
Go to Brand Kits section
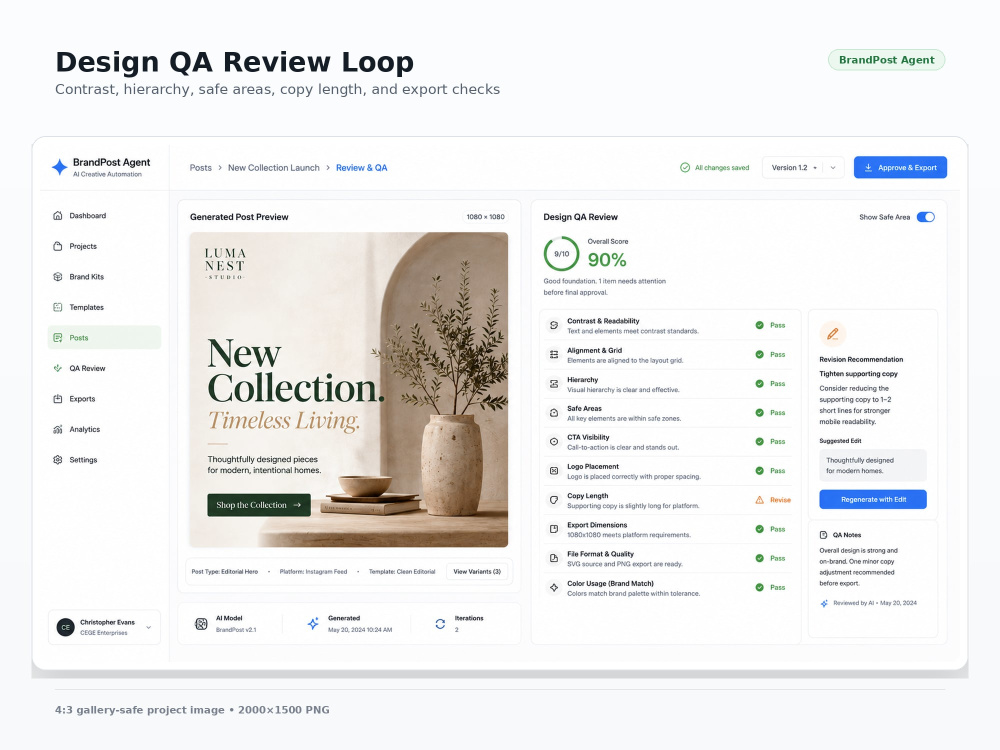(105, 277)
